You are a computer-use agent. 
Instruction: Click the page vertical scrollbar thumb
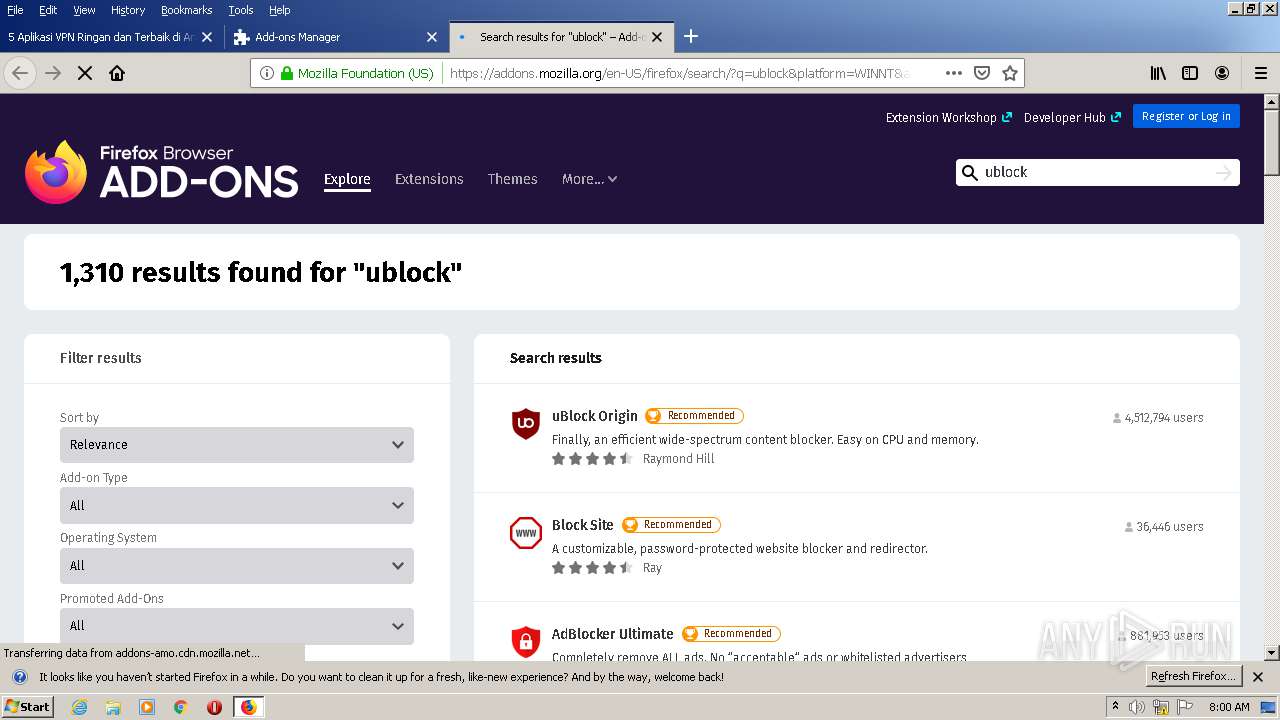[x=1271, y=142]
